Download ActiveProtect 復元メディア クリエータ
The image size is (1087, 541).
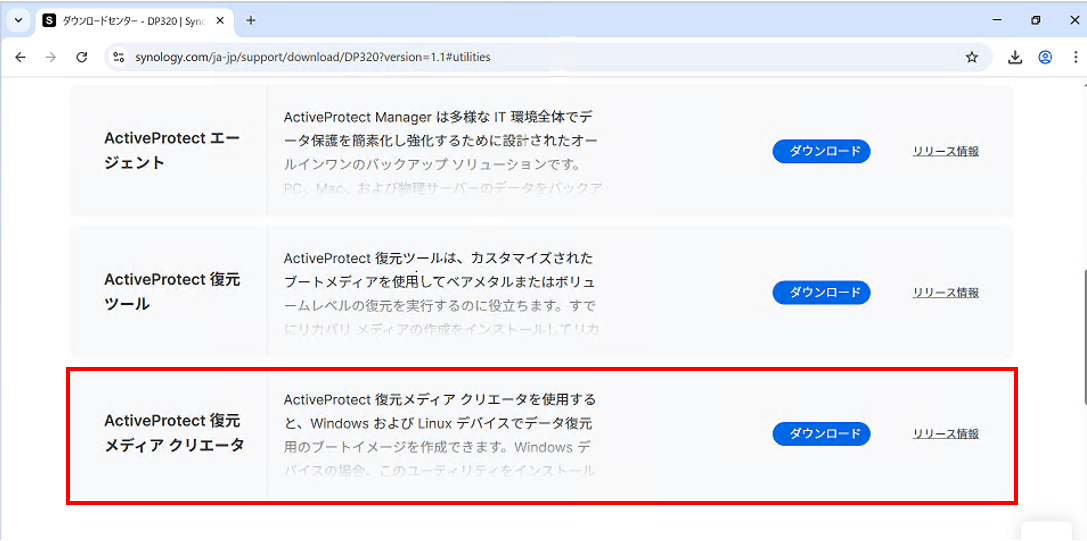tap(821, 434)
